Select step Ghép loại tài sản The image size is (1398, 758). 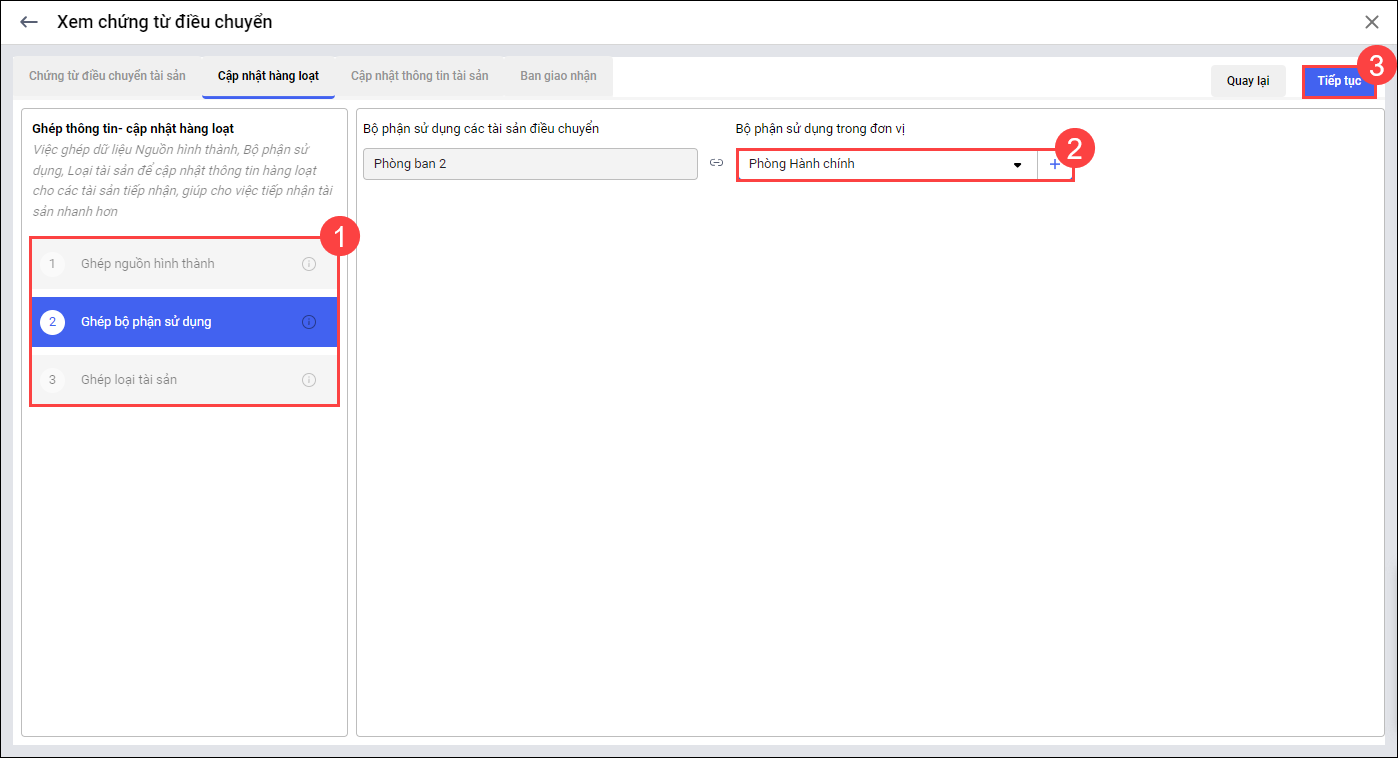tap(185, 380)
